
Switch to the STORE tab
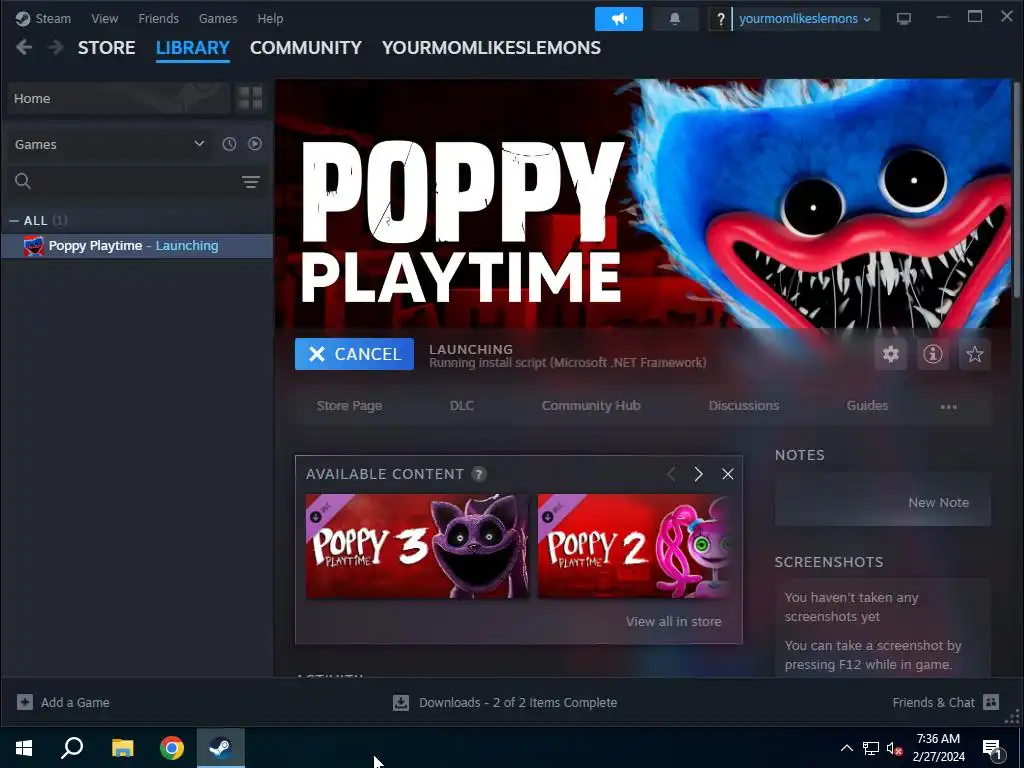(106, 48)
